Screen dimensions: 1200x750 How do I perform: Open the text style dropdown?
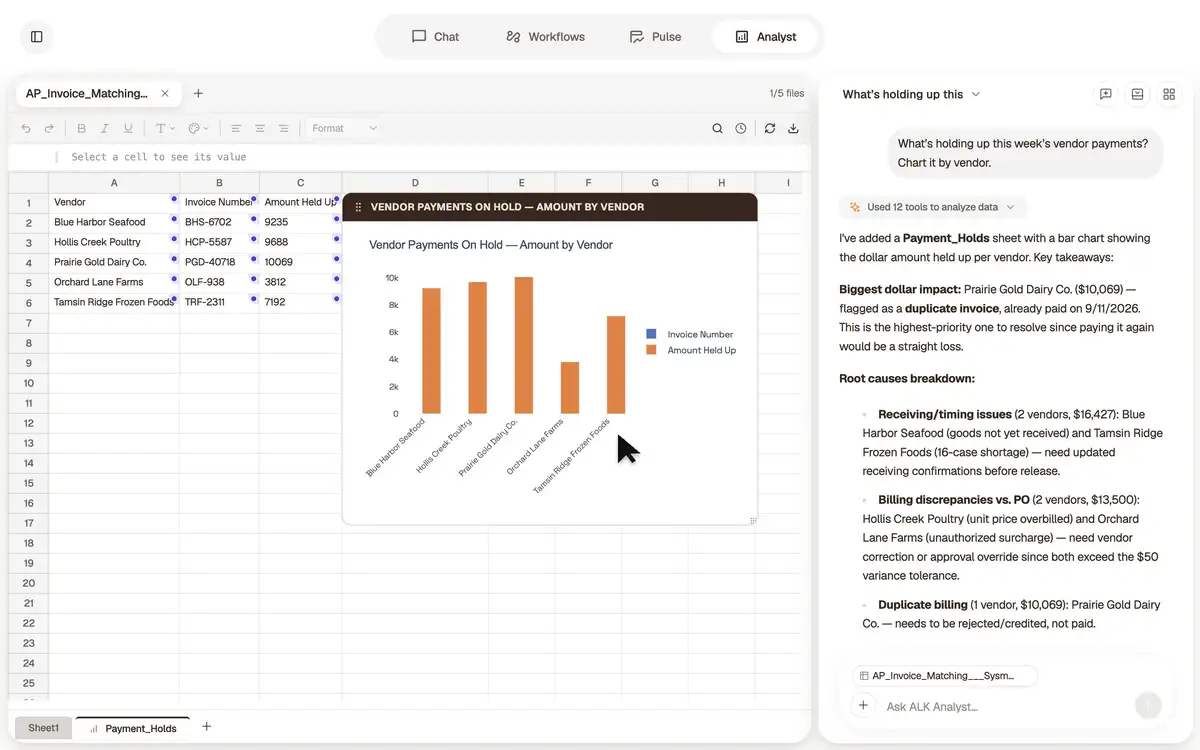pyautogui.click(x=164, y=129)
